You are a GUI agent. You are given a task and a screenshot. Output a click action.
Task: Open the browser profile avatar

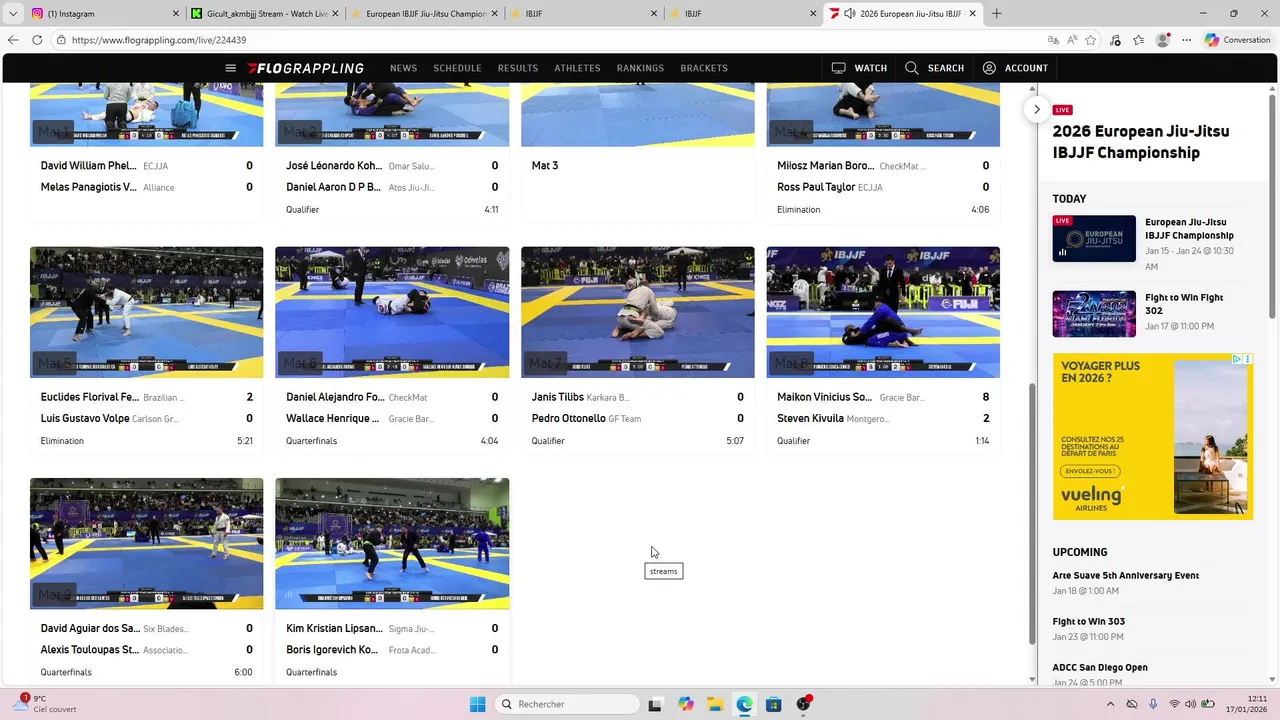click(1163, 40)
